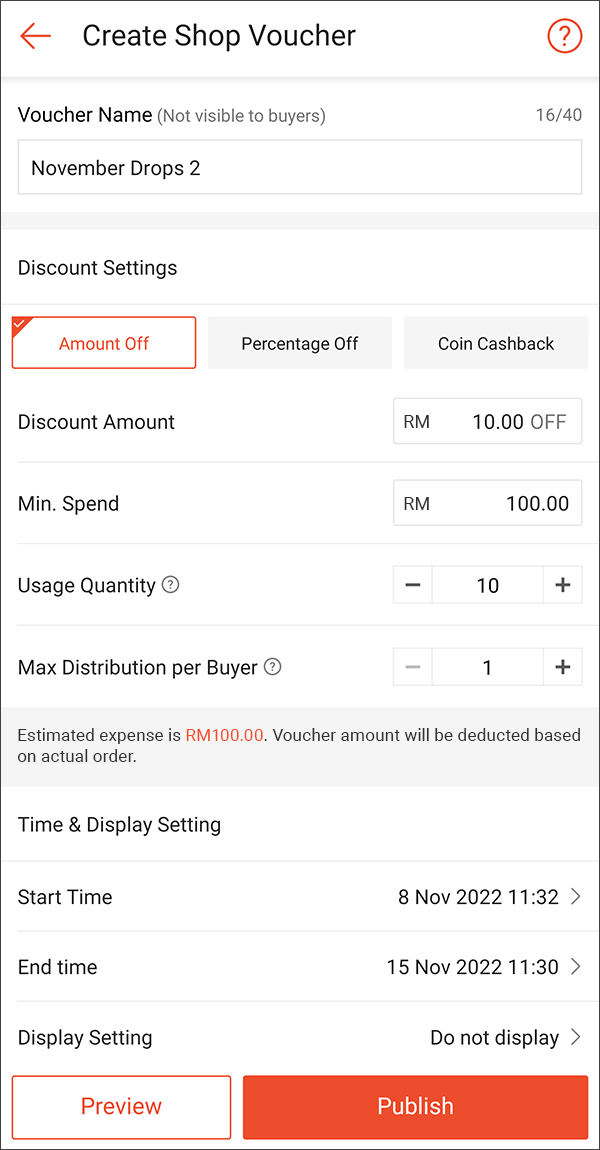Click the Discount Amount field showing RM 10.00

pos(487,421)
